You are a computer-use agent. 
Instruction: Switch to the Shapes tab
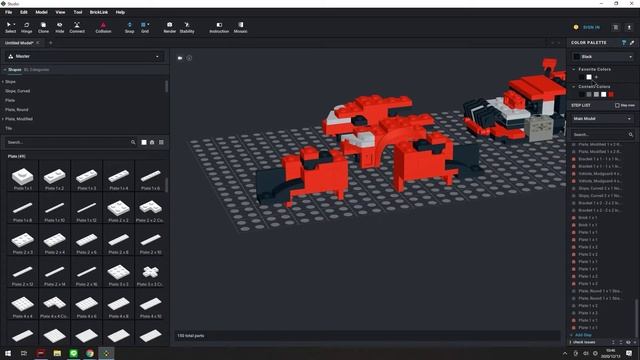tap(15, 70)
